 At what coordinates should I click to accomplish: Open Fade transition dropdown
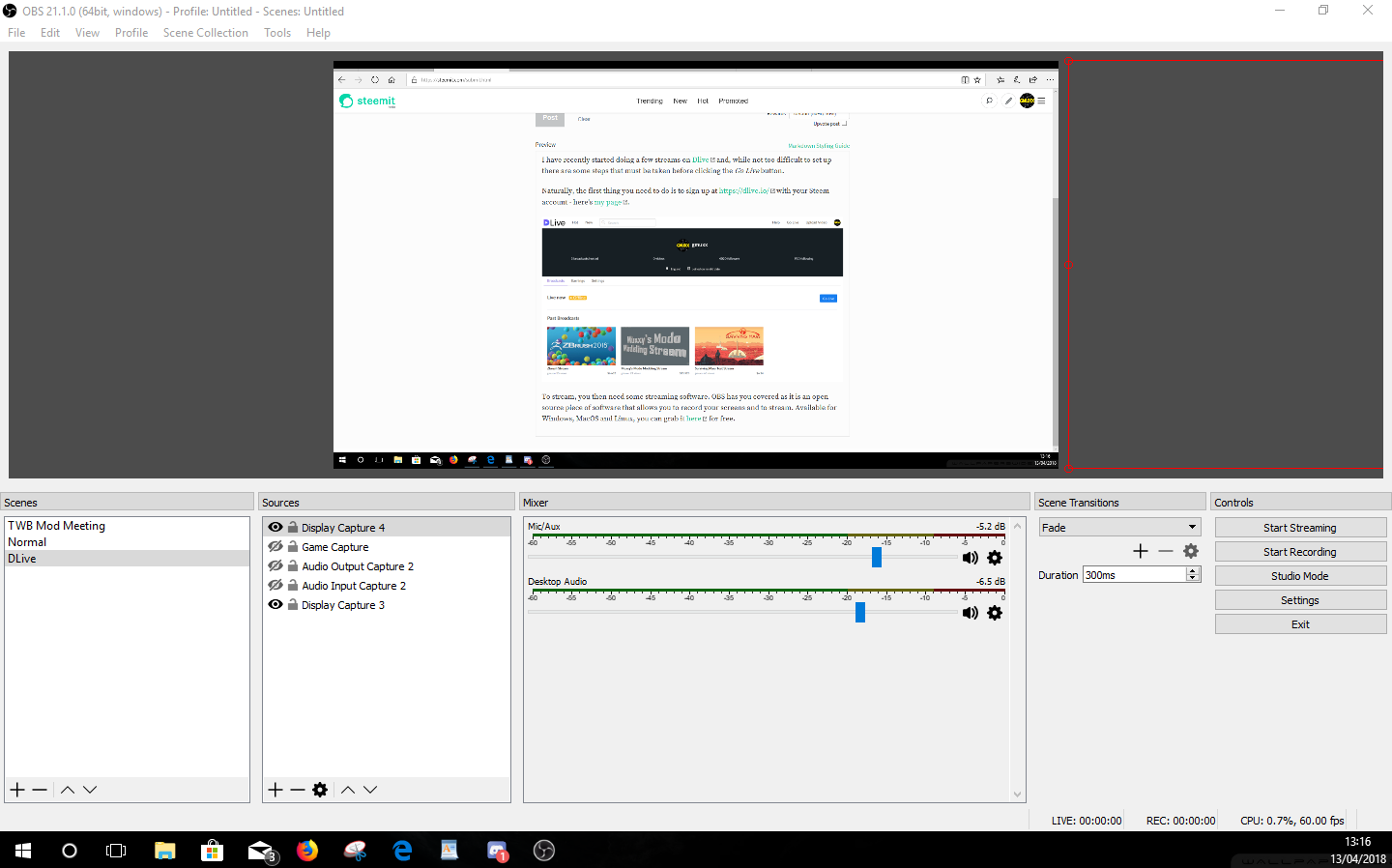click(1119, 528)
